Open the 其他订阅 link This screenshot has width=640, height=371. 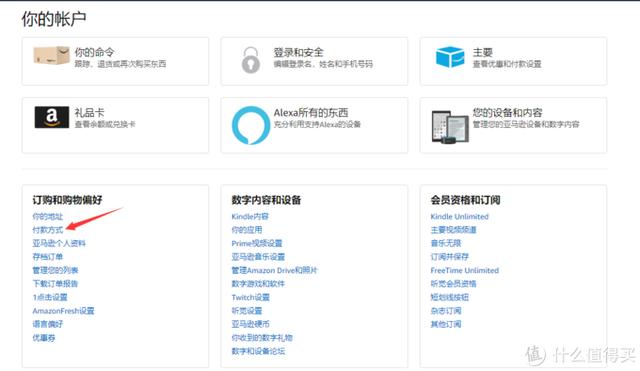(446, 324)
